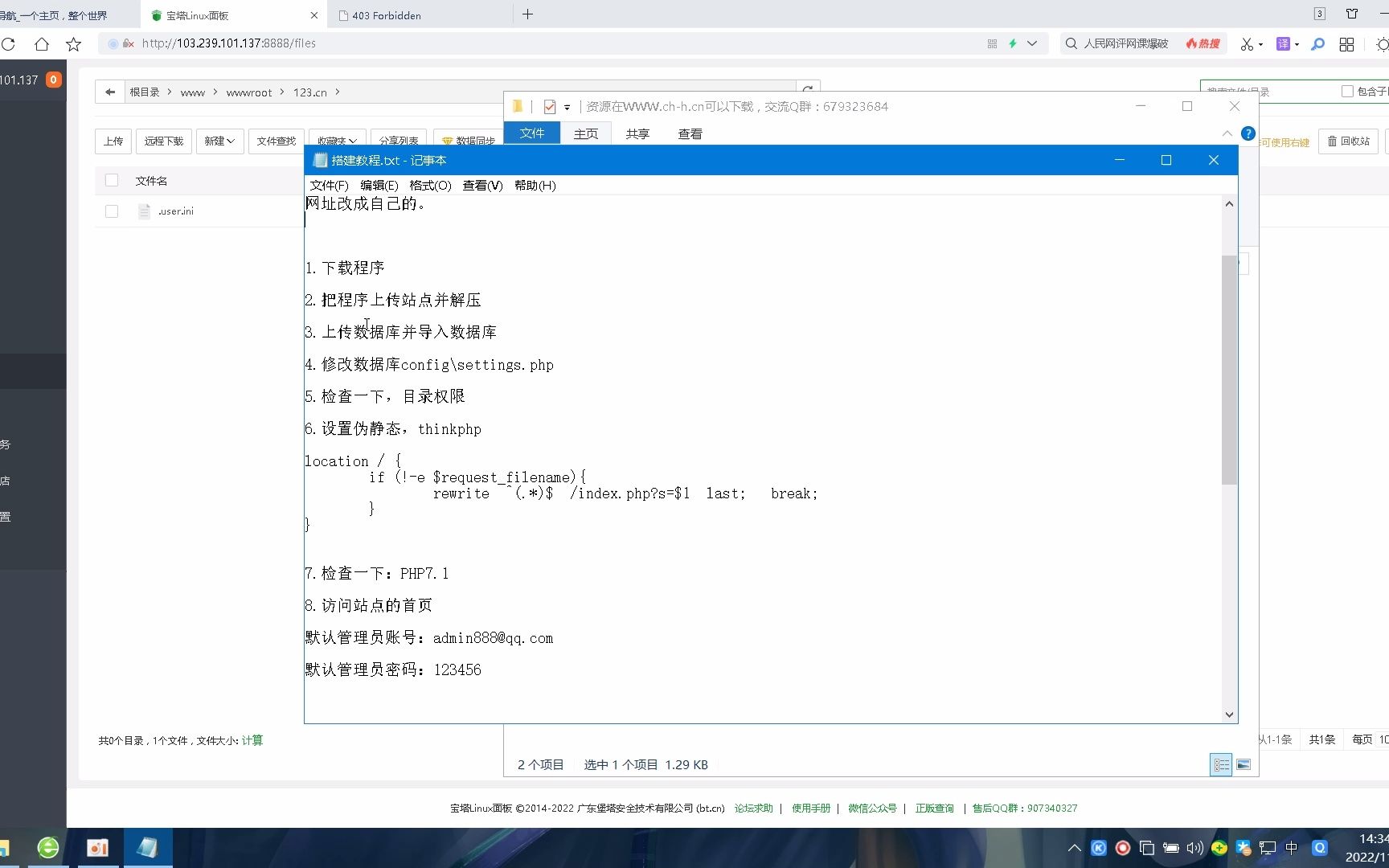
Task: Click the Explorer properties checkmark quick-access icon
Action: click(x=550, y=106)
